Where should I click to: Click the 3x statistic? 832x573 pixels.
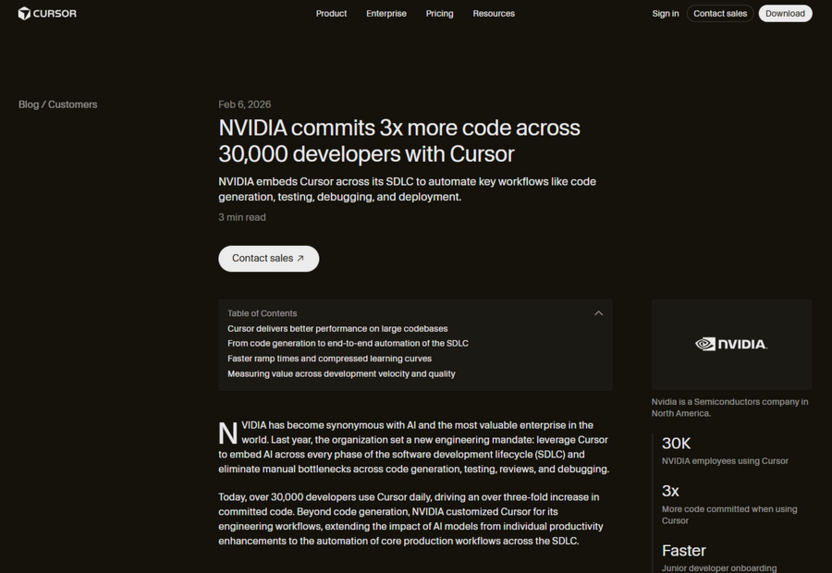point(670,491)
